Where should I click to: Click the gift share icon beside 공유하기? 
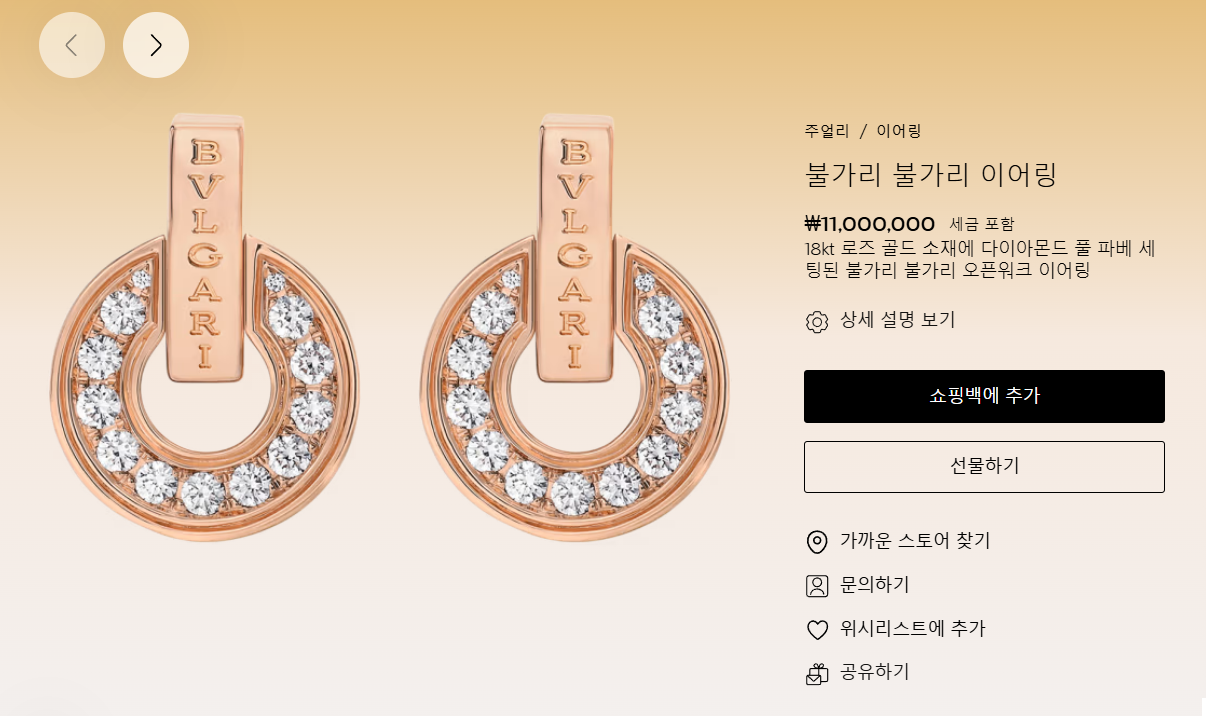pyautogui.click(x=817, y=674)
